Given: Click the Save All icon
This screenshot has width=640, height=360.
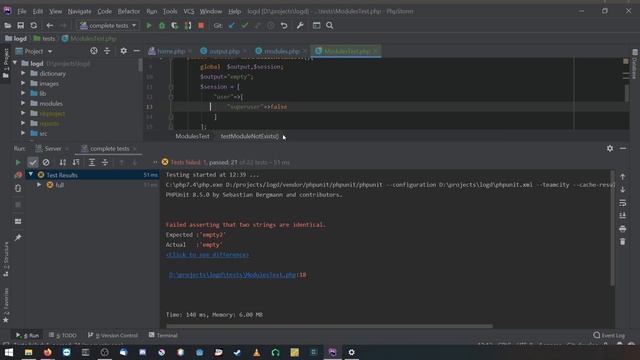Looking at the screenshot, I should (20, 25).
